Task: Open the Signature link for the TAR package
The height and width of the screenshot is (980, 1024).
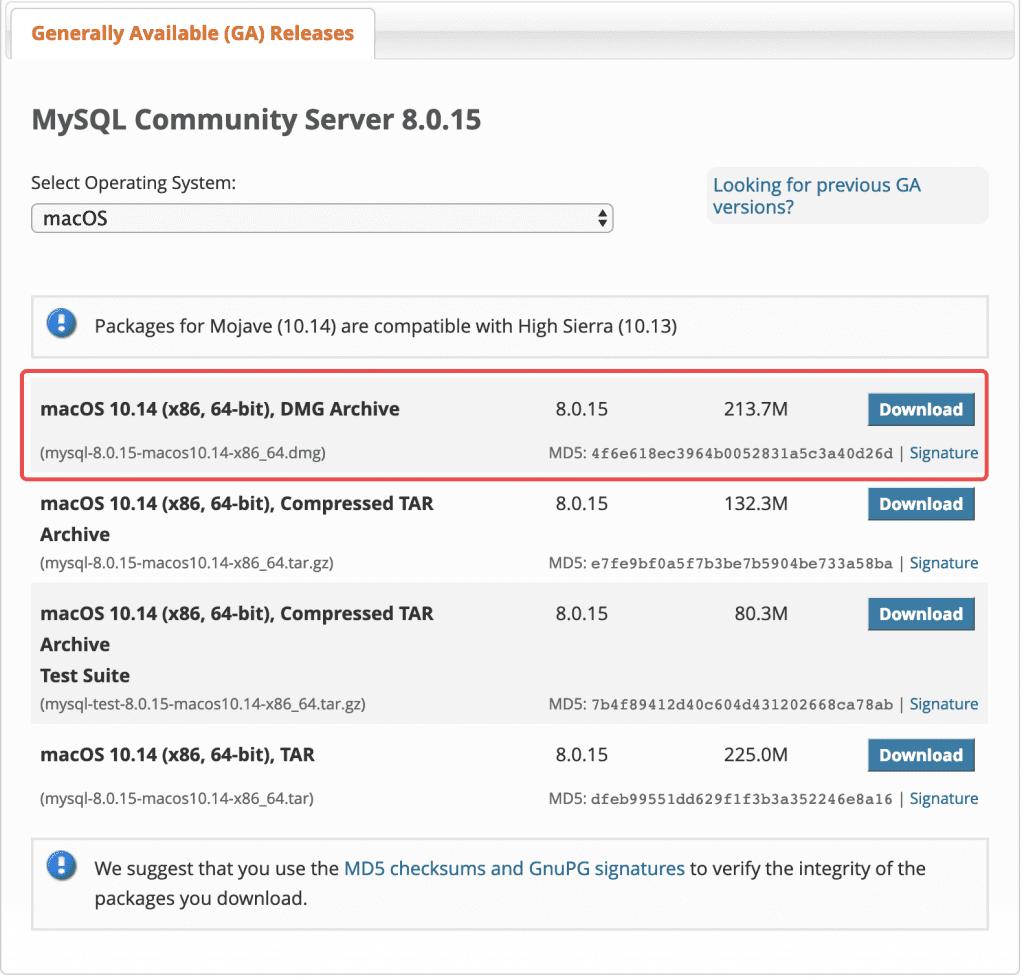Action: 943,798
